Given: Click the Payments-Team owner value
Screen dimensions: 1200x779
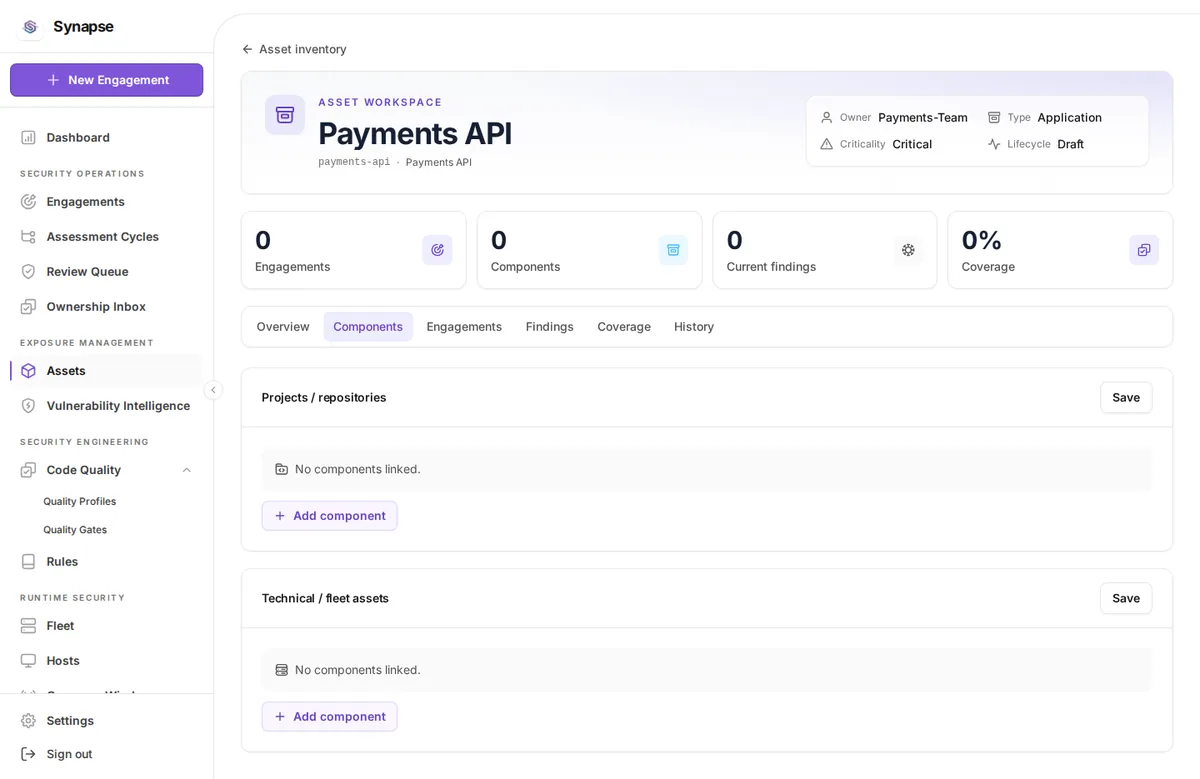Looking at the screenshot, I should coord(923,117).
